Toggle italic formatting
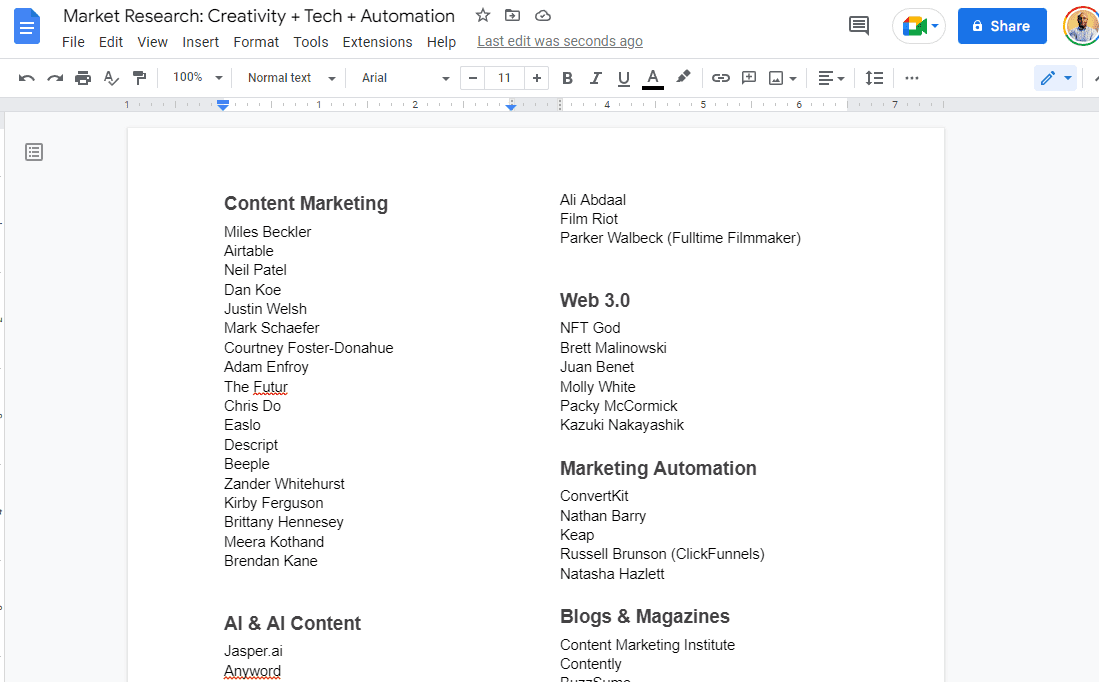The height and width of the screenshot is (682, 1099). [596, 78]
